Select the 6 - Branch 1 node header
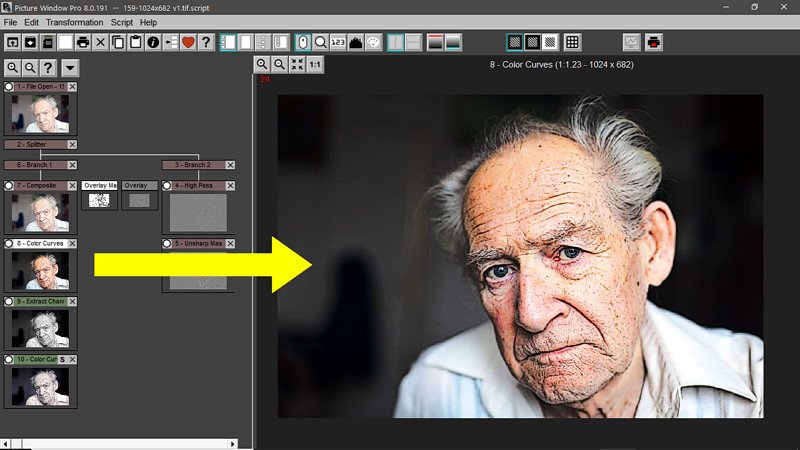 [34, 164]
